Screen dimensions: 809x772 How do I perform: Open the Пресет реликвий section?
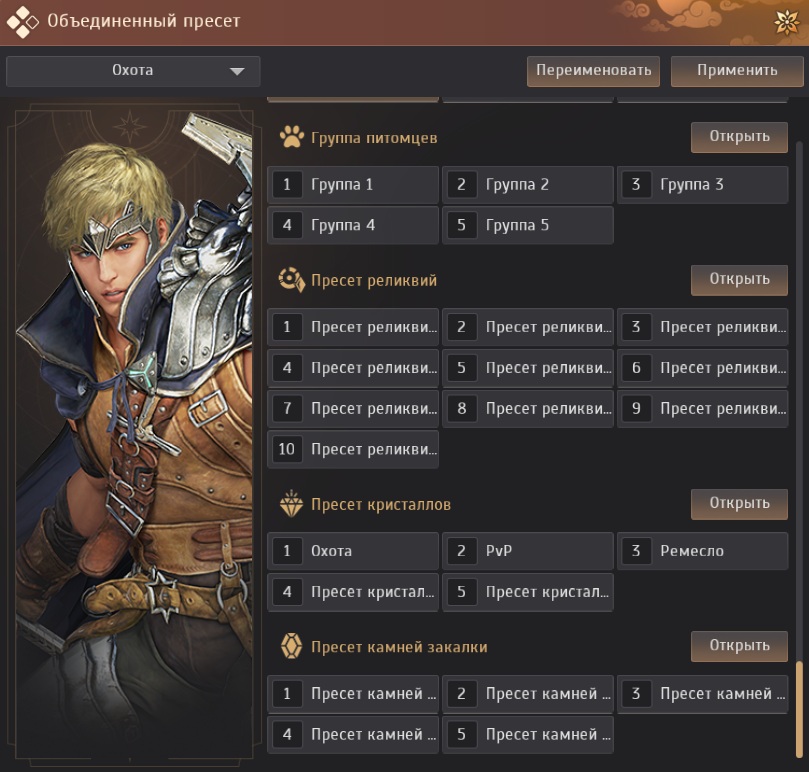[x=739, y=279]
